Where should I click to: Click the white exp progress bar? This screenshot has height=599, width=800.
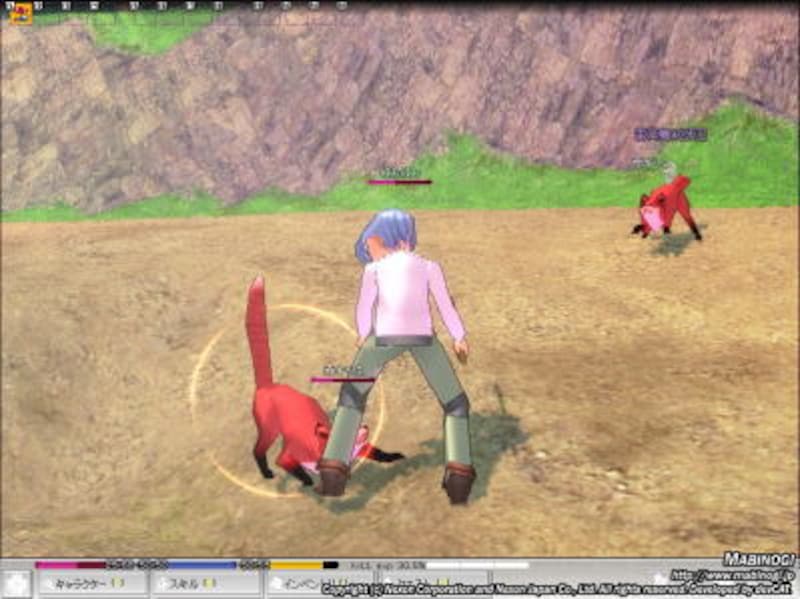[478, 565]
